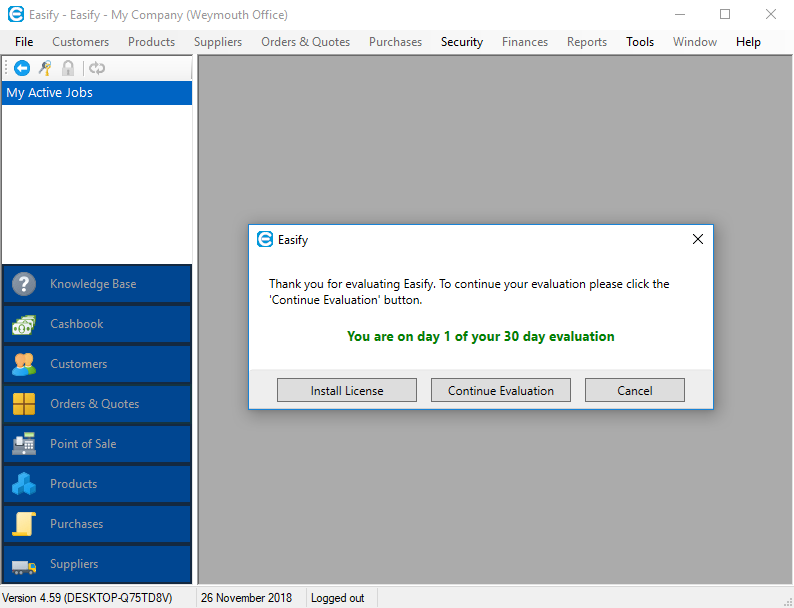Click the padlock icon in toolbar
The height and width of the screenshot is (608, 794).
pos(68,68)
